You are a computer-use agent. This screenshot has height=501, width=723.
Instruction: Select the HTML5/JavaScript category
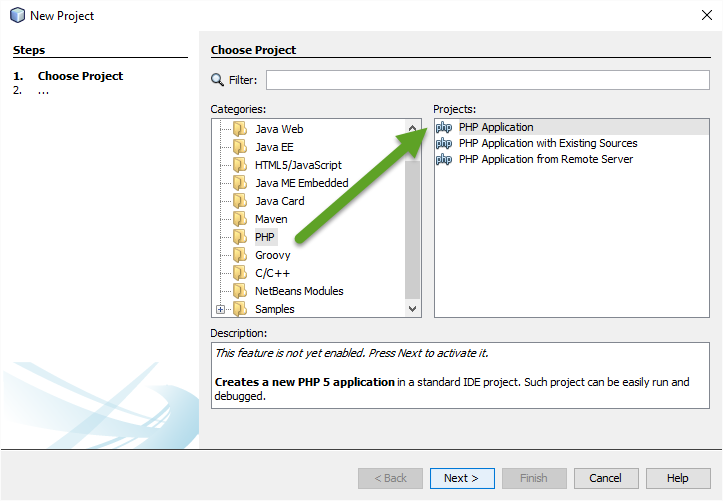[298, 165]
